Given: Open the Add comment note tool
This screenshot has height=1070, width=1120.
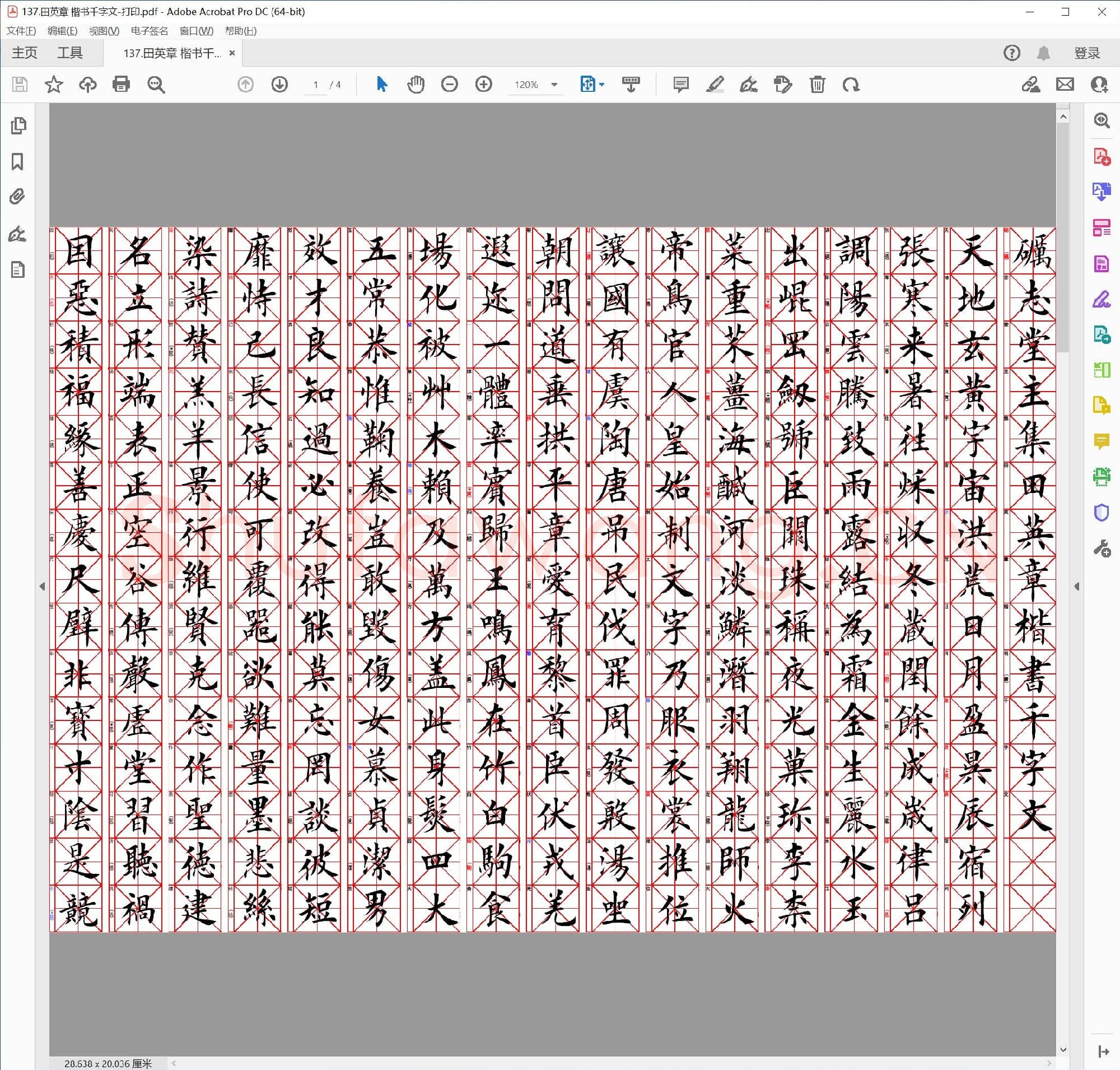Looking at the screenshot, I should (680, 85).
